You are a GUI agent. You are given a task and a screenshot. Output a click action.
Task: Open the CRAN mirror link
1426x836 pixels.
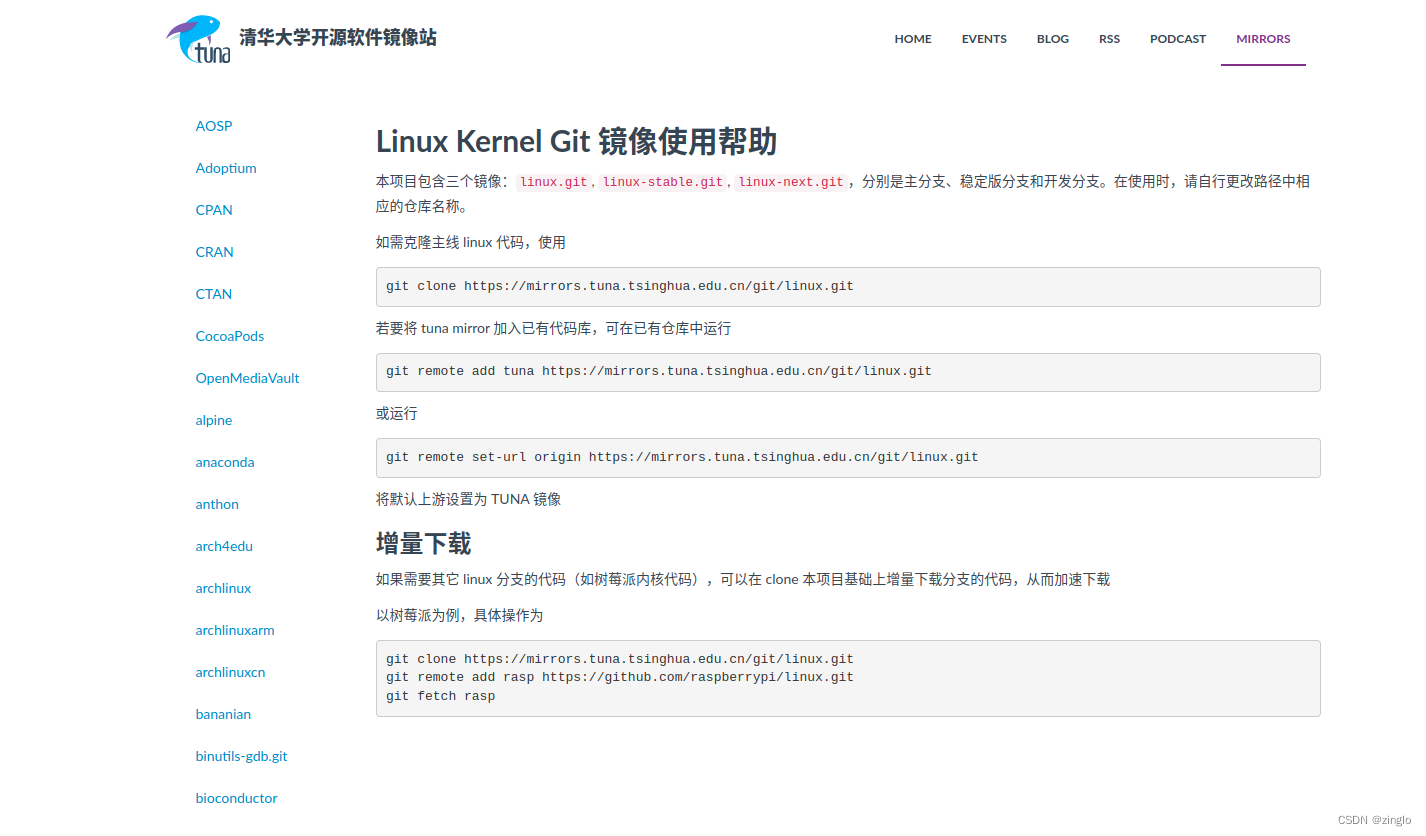(x=214, y=252)
